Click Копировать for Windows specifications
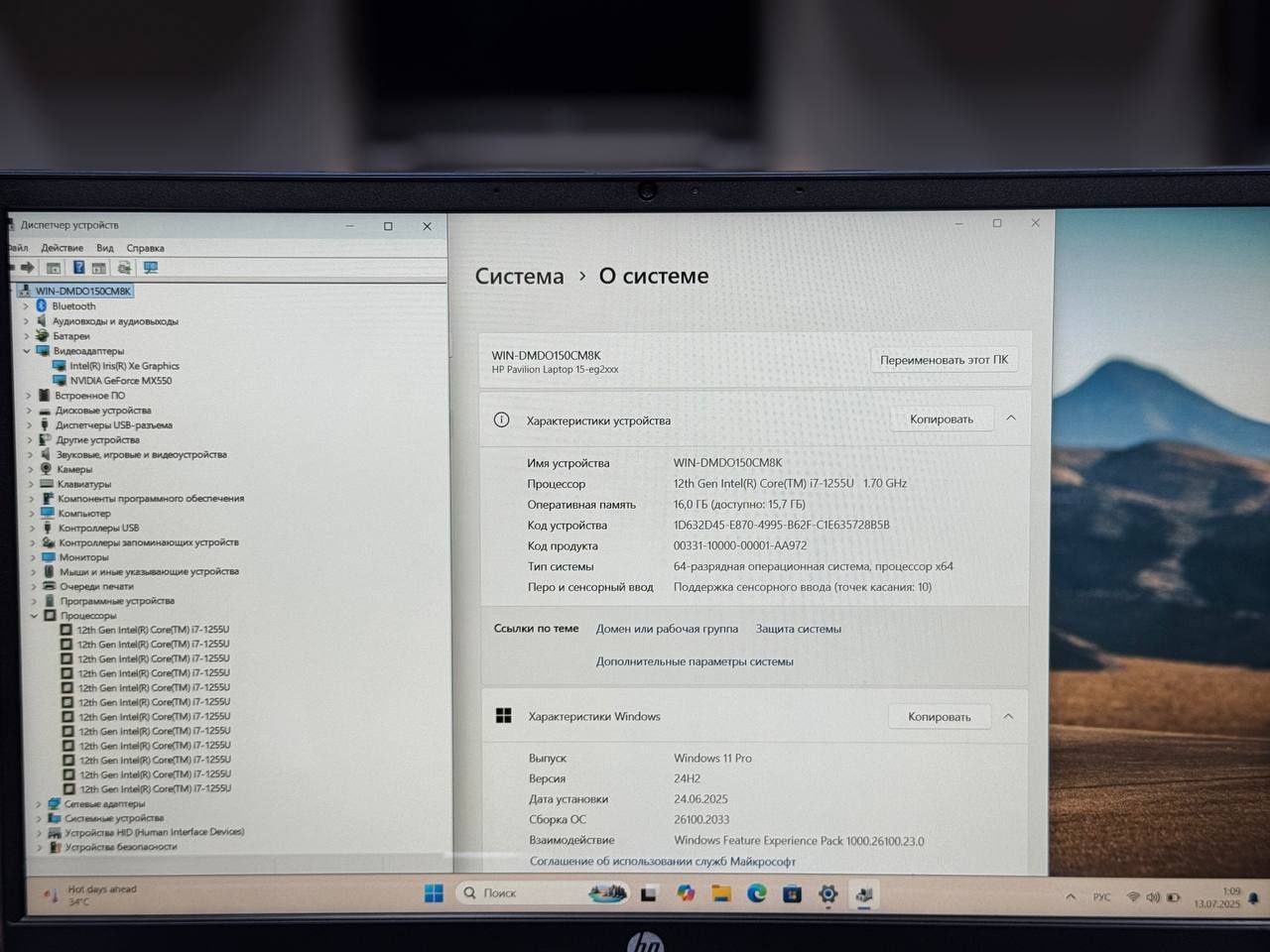Screen dimensions: 1270x952 pyautogui.click(x=940, y=716)
